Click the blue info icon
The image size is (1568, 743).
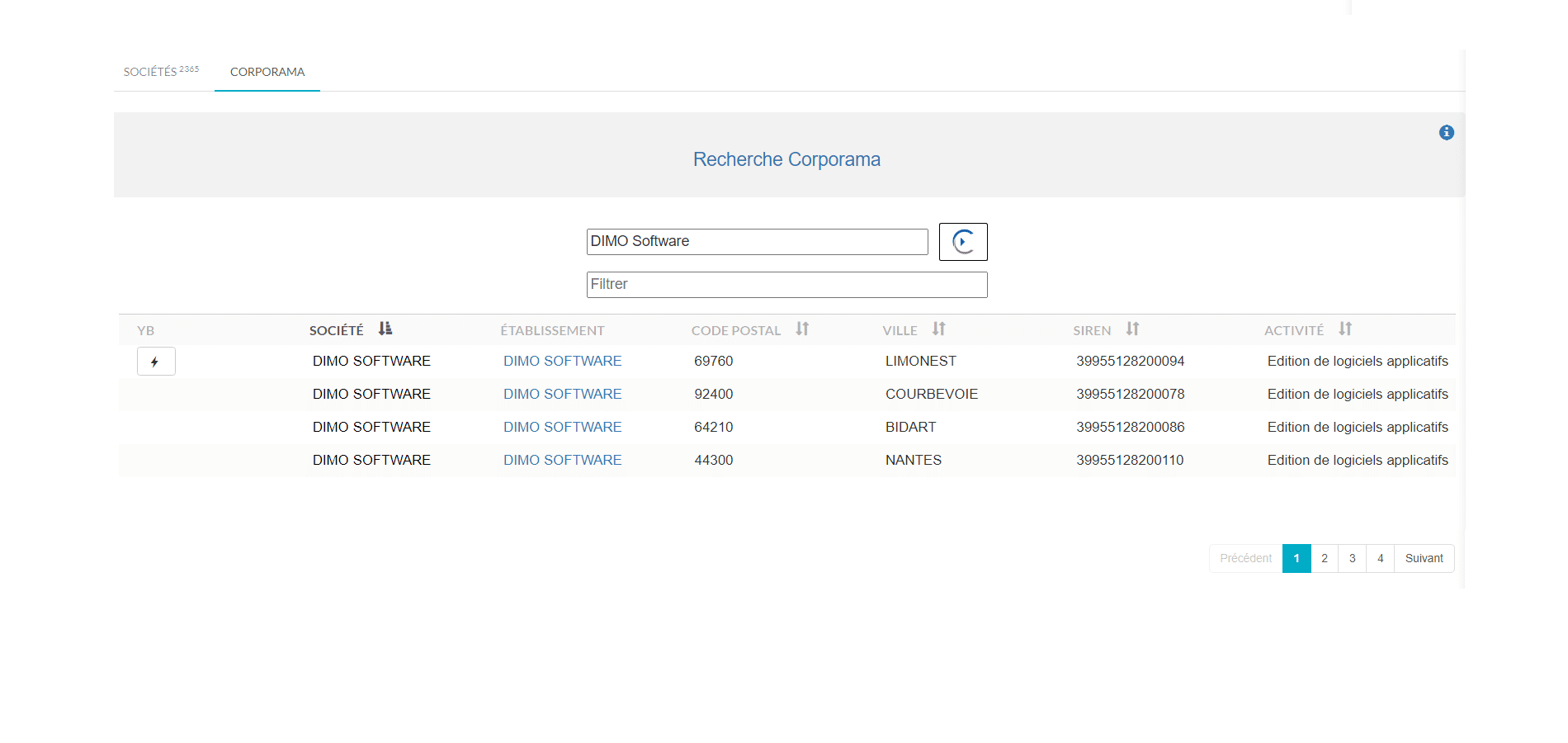pyautogui.click(x=1446, y=133)
